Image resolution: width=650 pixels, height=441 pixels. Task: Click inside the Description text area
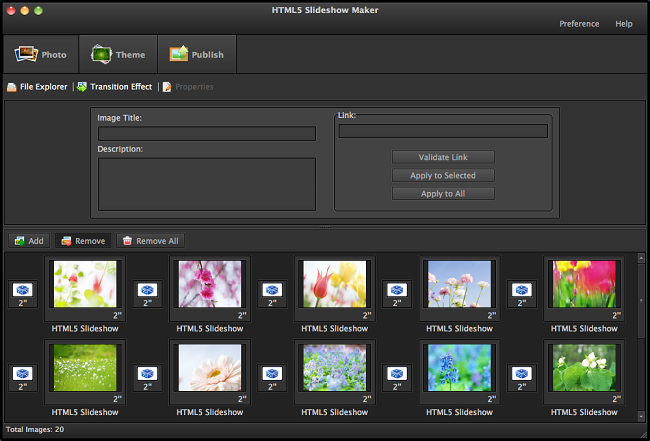(x=207, y=184)
